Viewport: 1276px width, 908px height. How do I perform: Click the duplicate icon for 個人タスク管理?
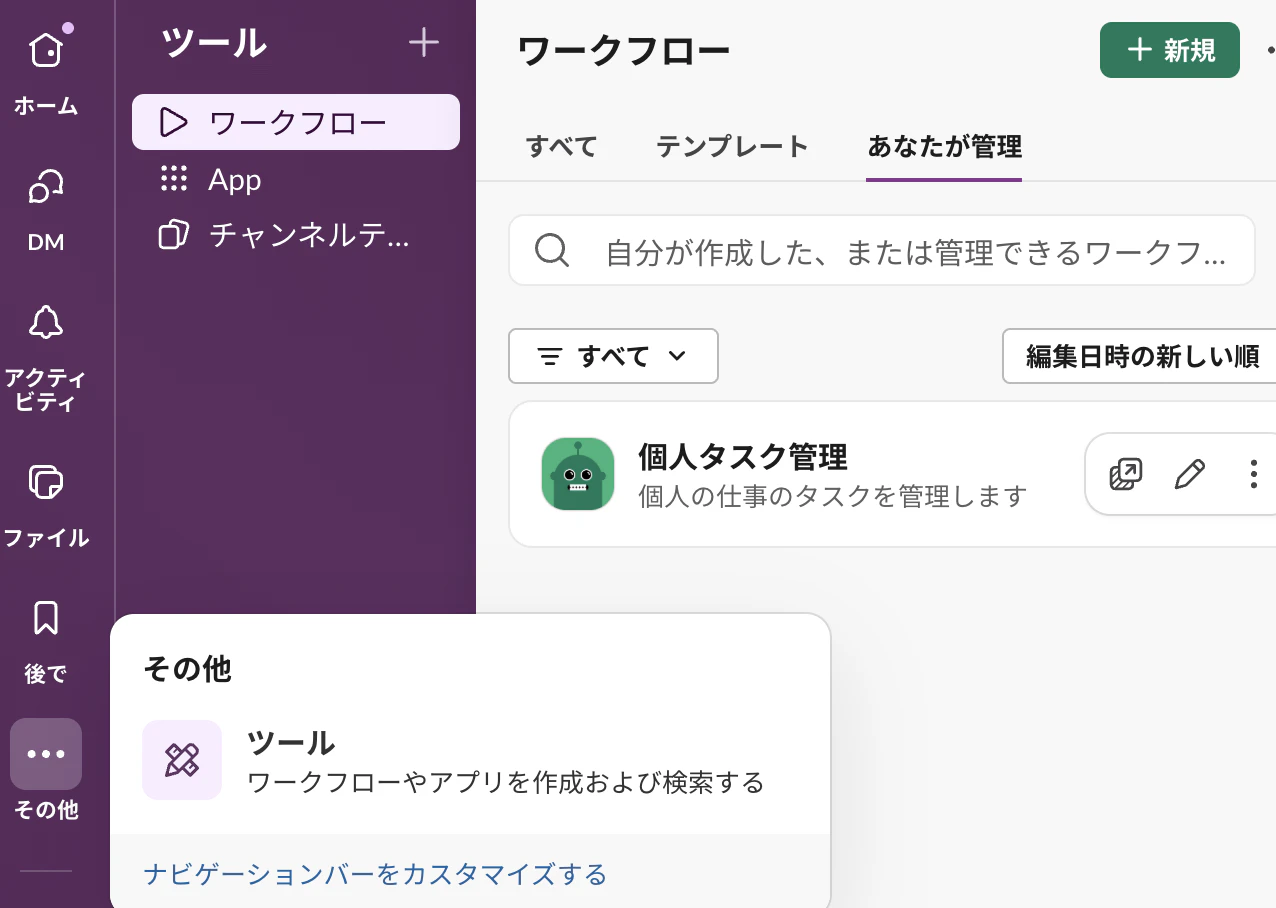pyautogui.click(x=1126, y=474)
